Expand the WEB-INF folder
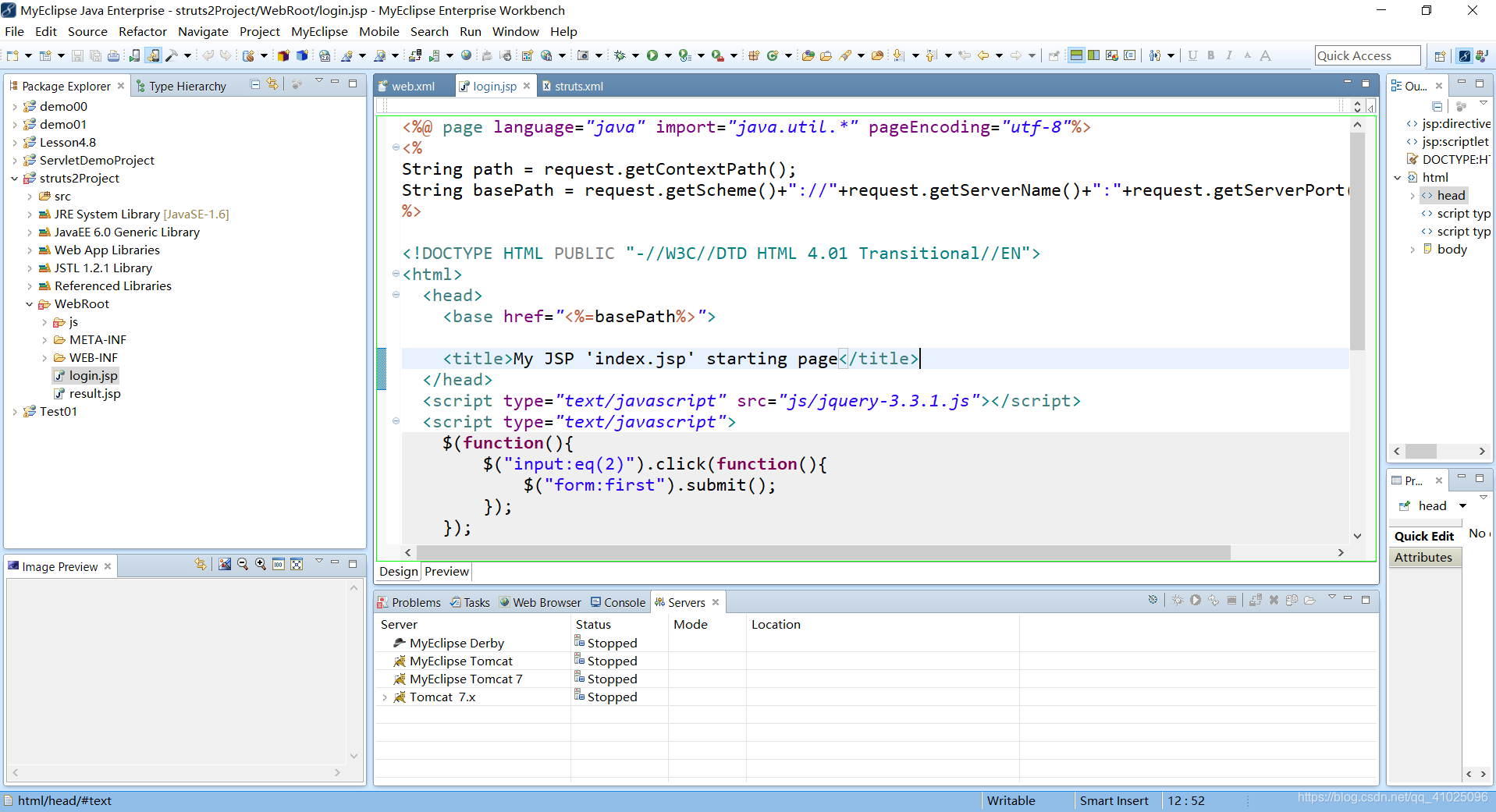The width and height of the screenshot is (1496, 812). pos(44,357)
